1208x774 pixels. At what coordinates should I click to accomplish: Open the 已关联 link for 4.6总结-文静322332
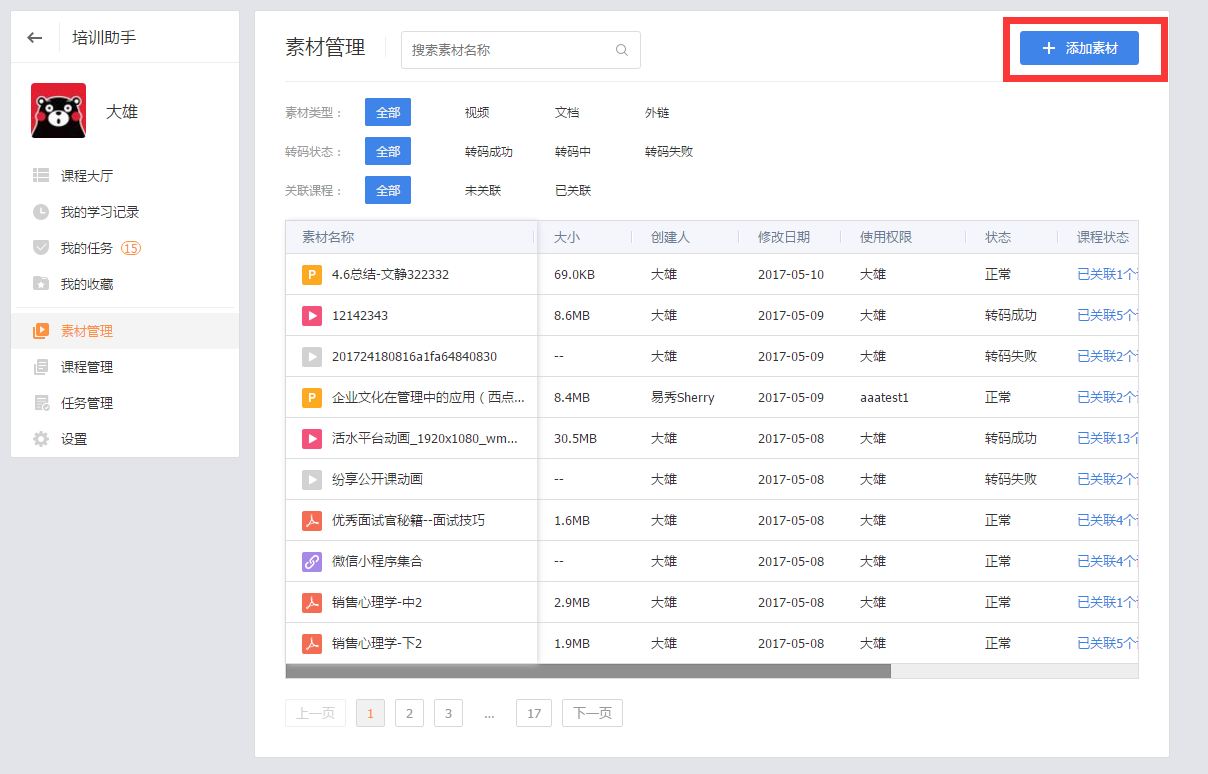pos(1107,274)
